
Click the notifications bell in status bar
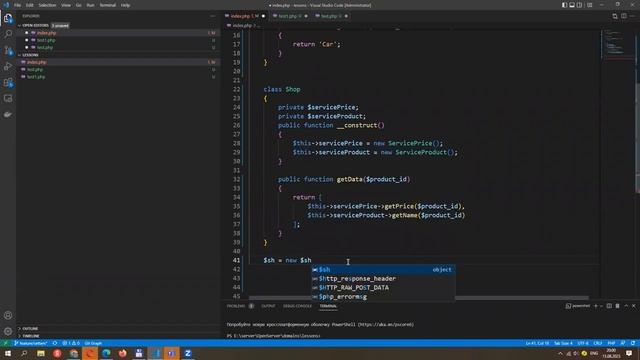click(633, 343)
